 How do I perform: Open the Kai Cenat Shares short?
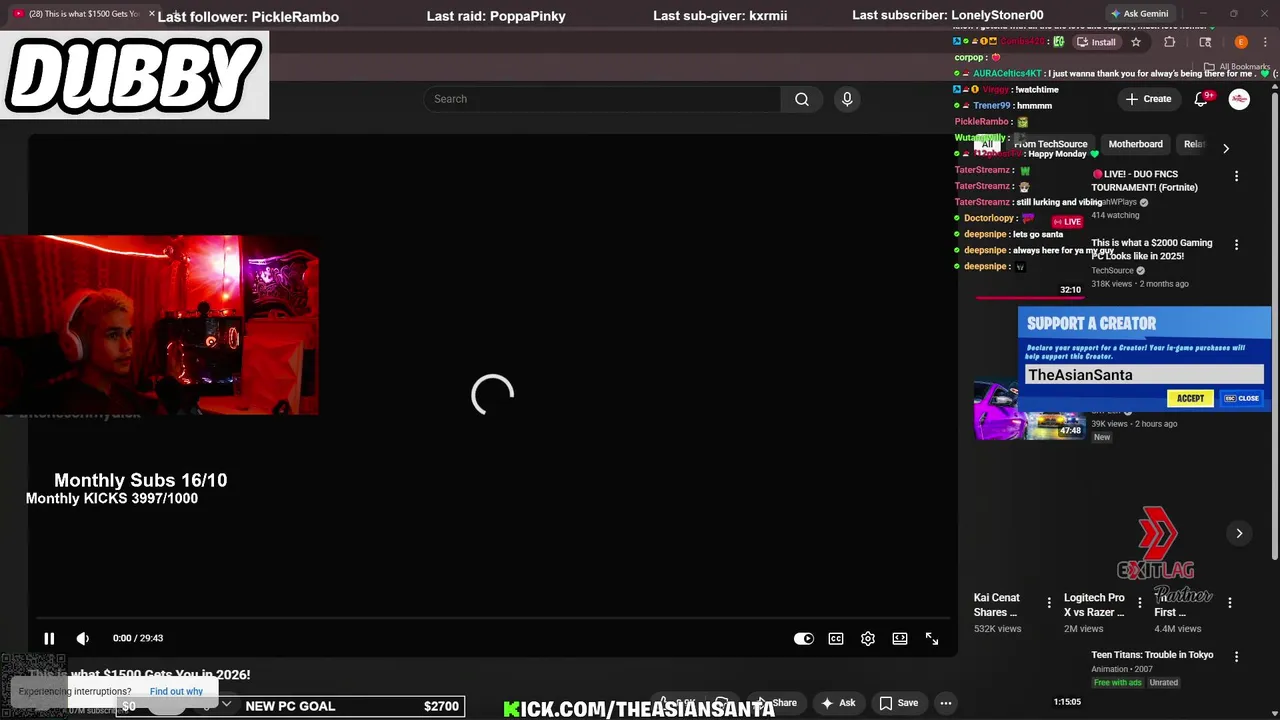coord(997,605)
